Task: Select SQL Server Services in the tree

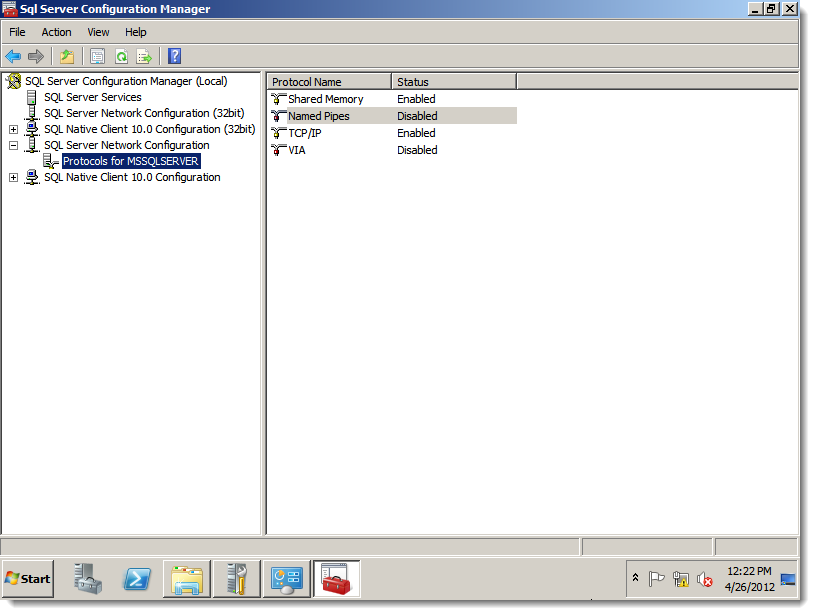Action: point(92,97)
